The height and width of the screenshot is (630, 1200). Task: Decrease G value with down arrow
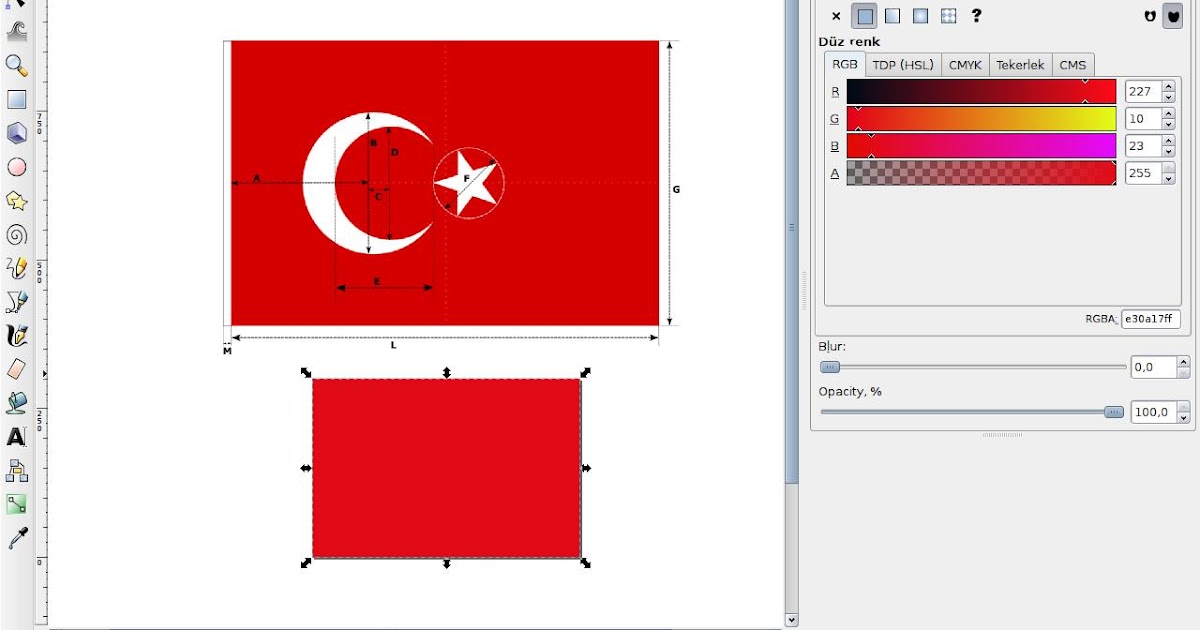1168,125
